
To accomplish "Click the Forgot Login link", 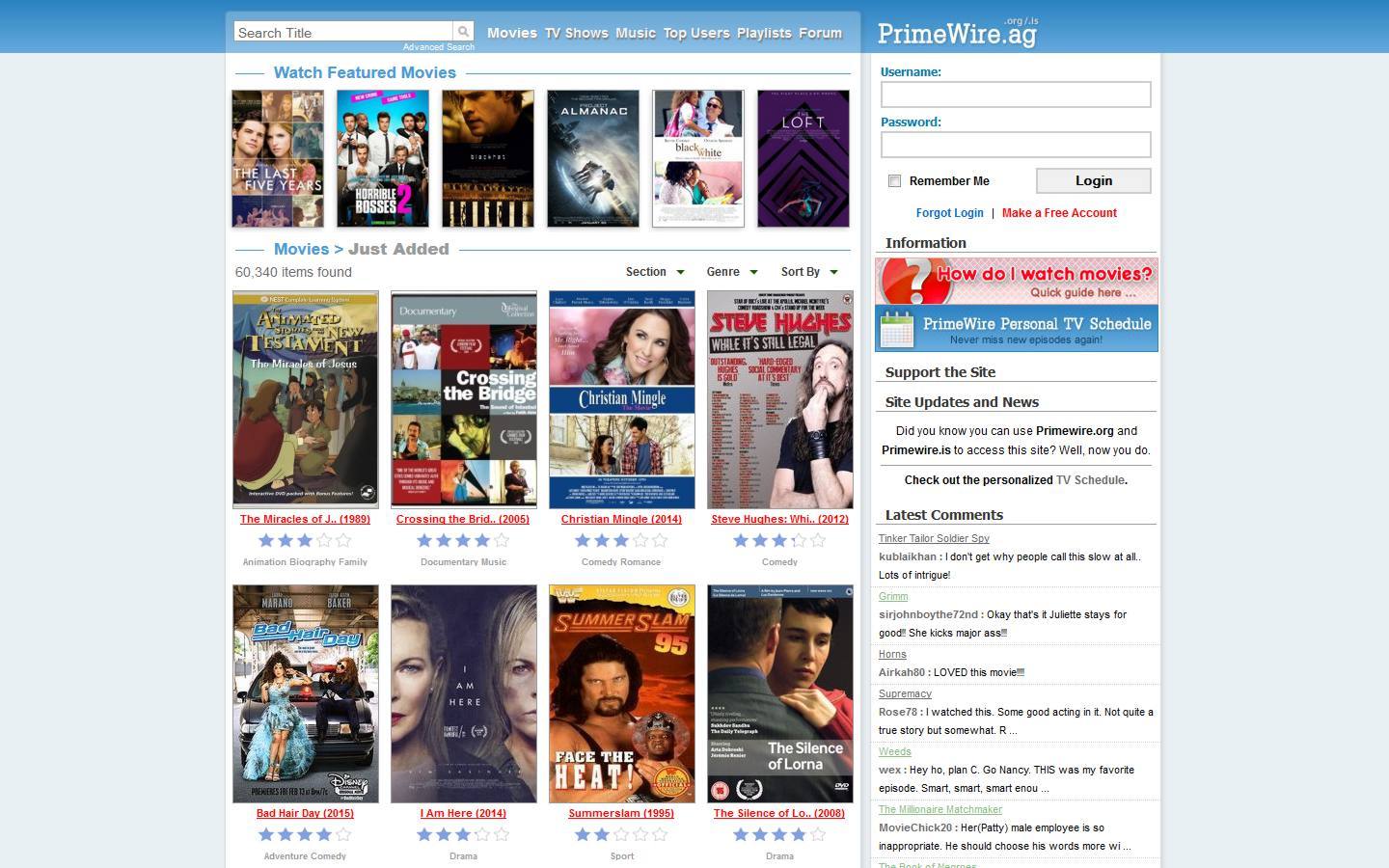I will (x=950, y=213).
